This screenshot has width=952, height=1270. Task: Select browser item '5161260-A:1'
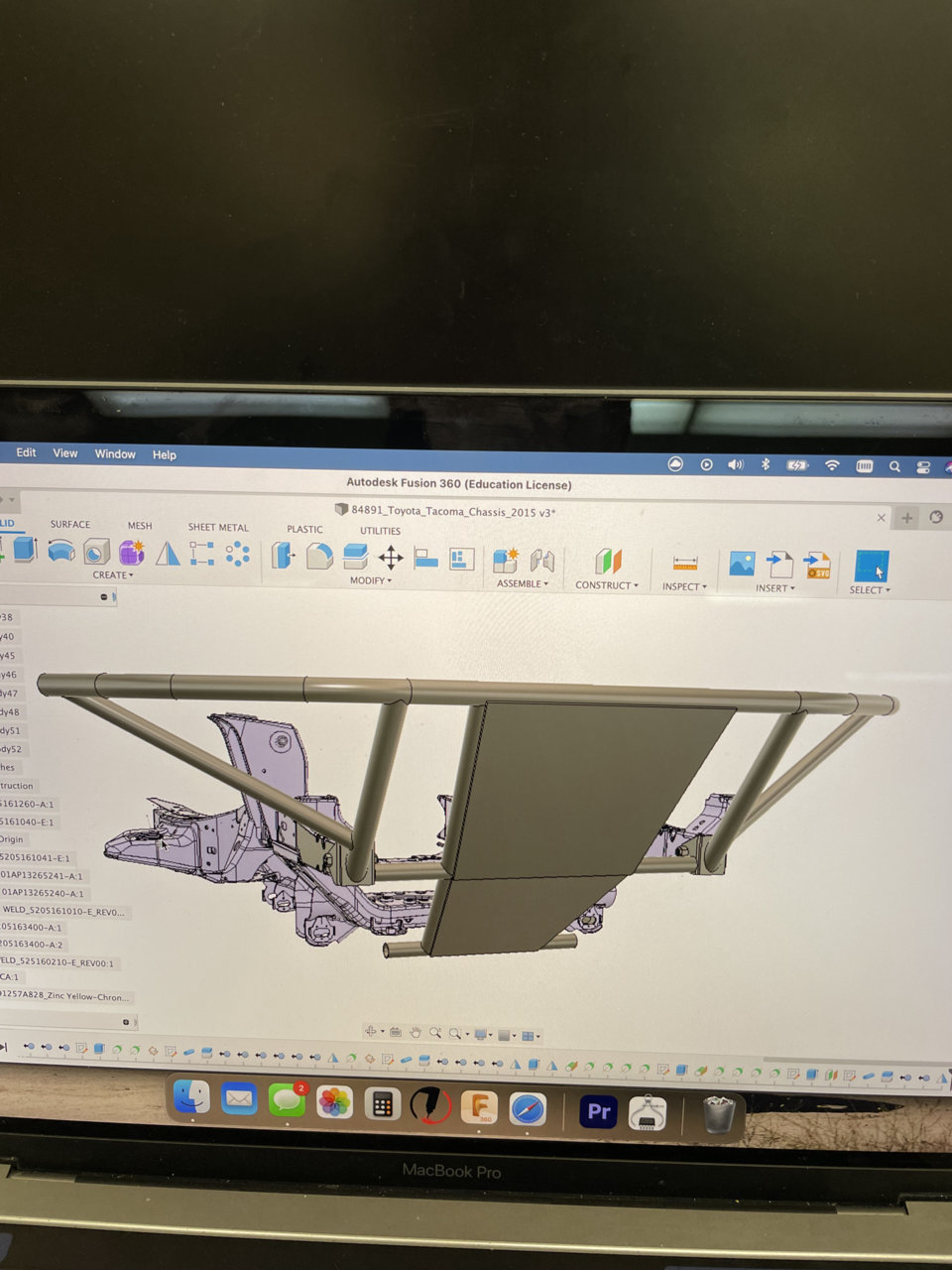point(28,804)
